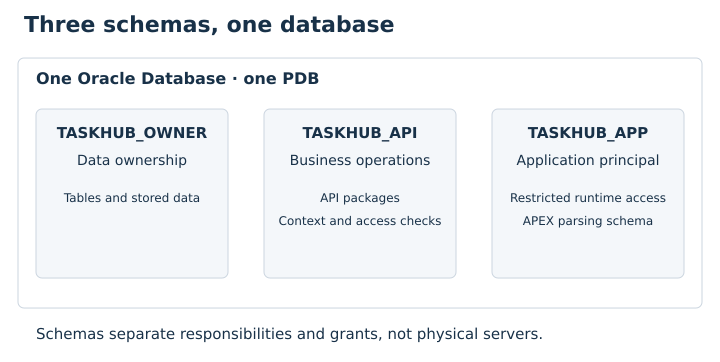Click the 'Application principal' subtitle
720x362 pixels.
tap(588, 160)
